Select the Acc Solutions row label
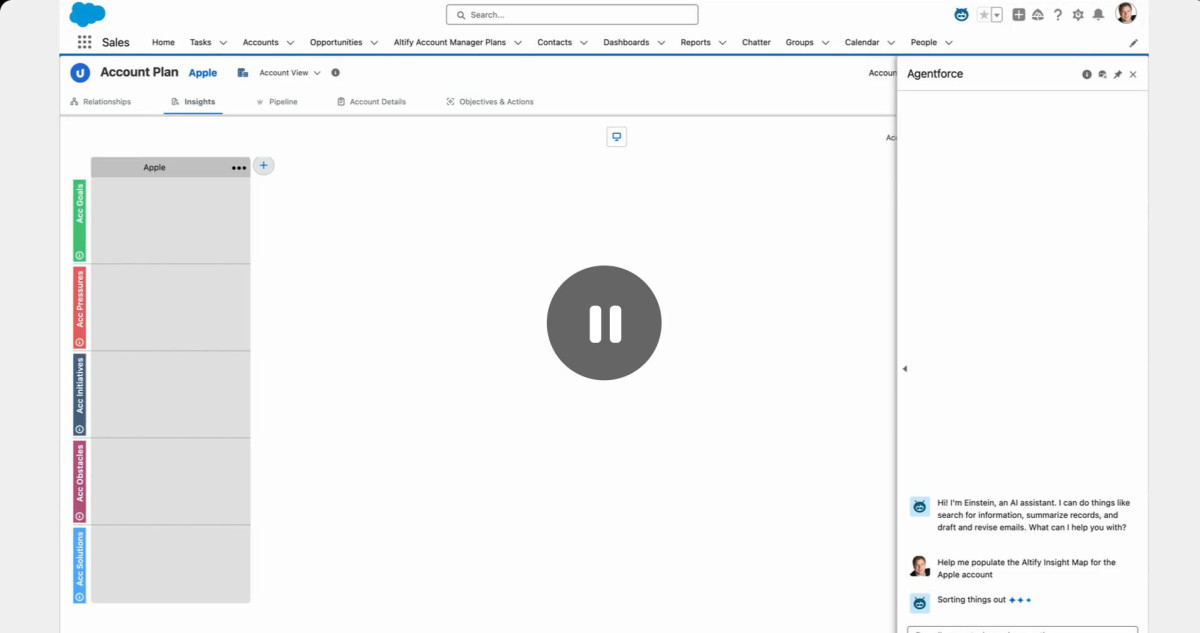1200x633 pixels. [80, 560]
